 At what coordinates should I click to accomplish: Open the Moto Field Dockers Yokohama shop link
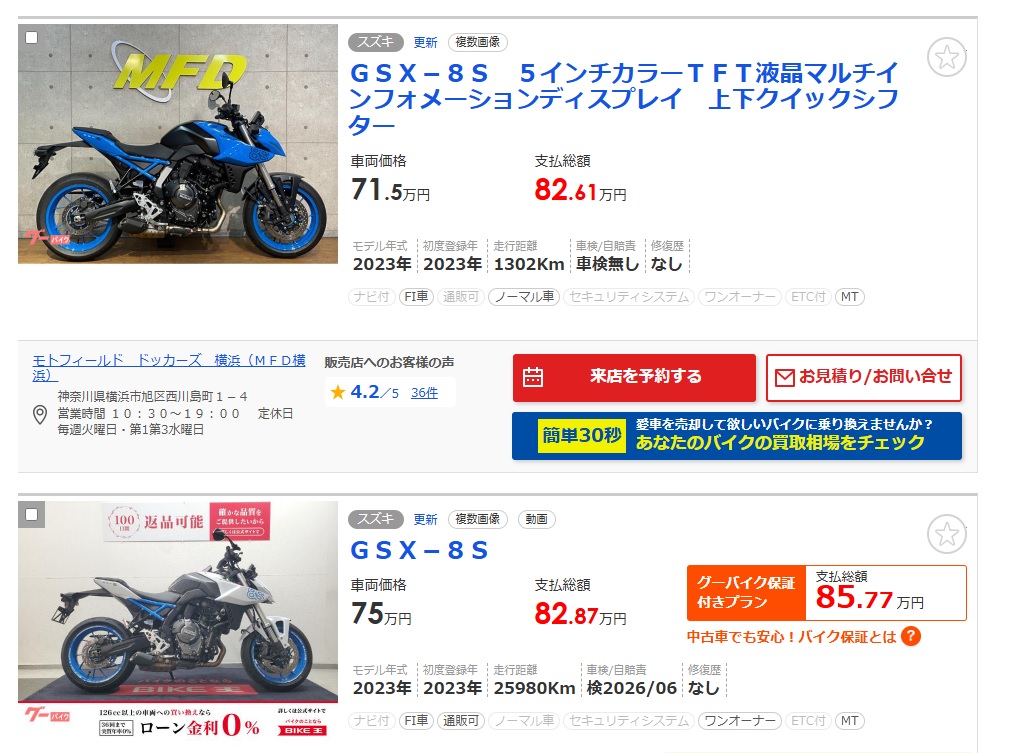pyautogui.click(x=169, y=367)
